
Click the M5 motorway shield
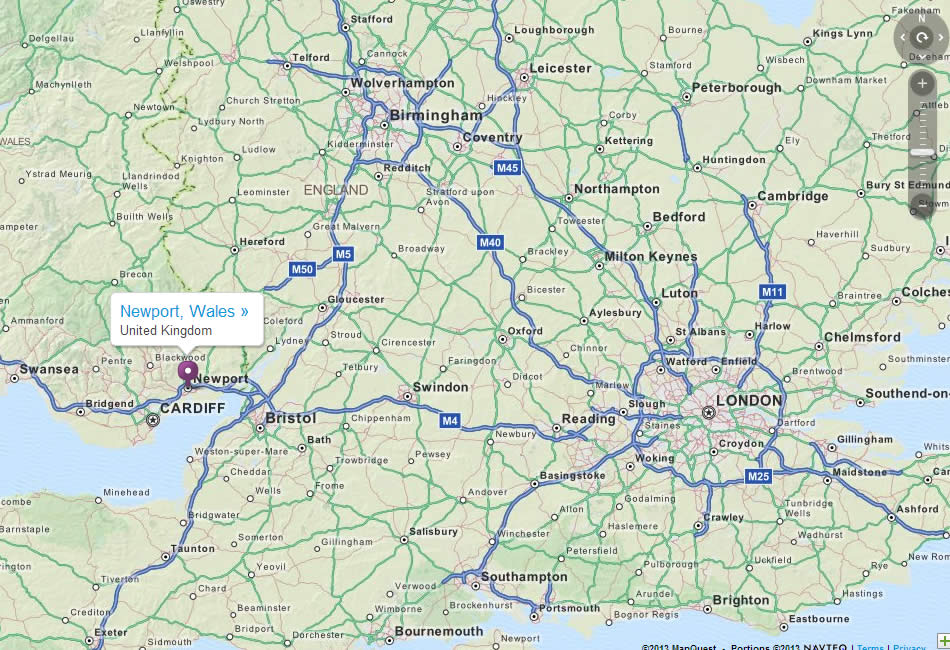point(343,254)
